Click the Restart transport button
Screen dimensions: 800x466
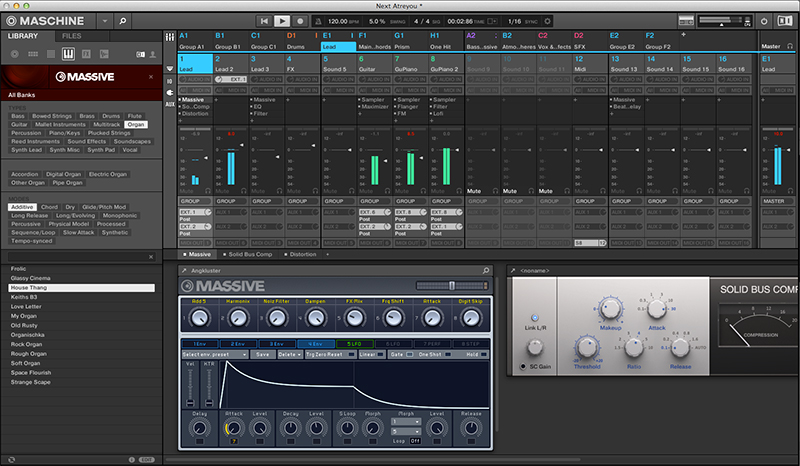[264, 20]
